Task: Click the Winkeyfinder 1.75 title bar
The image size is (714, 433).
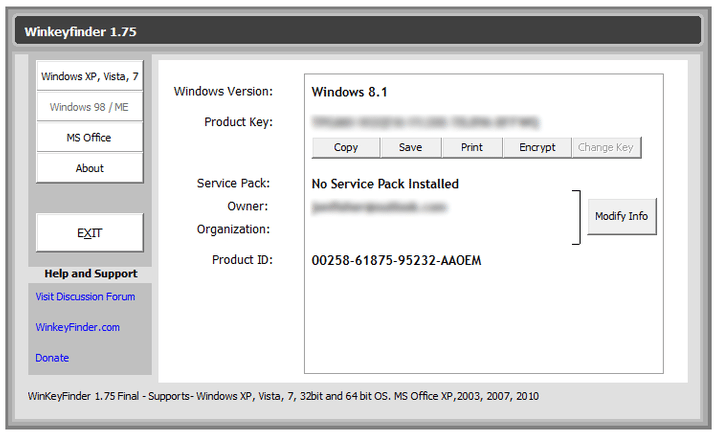Action: (357, 31)
